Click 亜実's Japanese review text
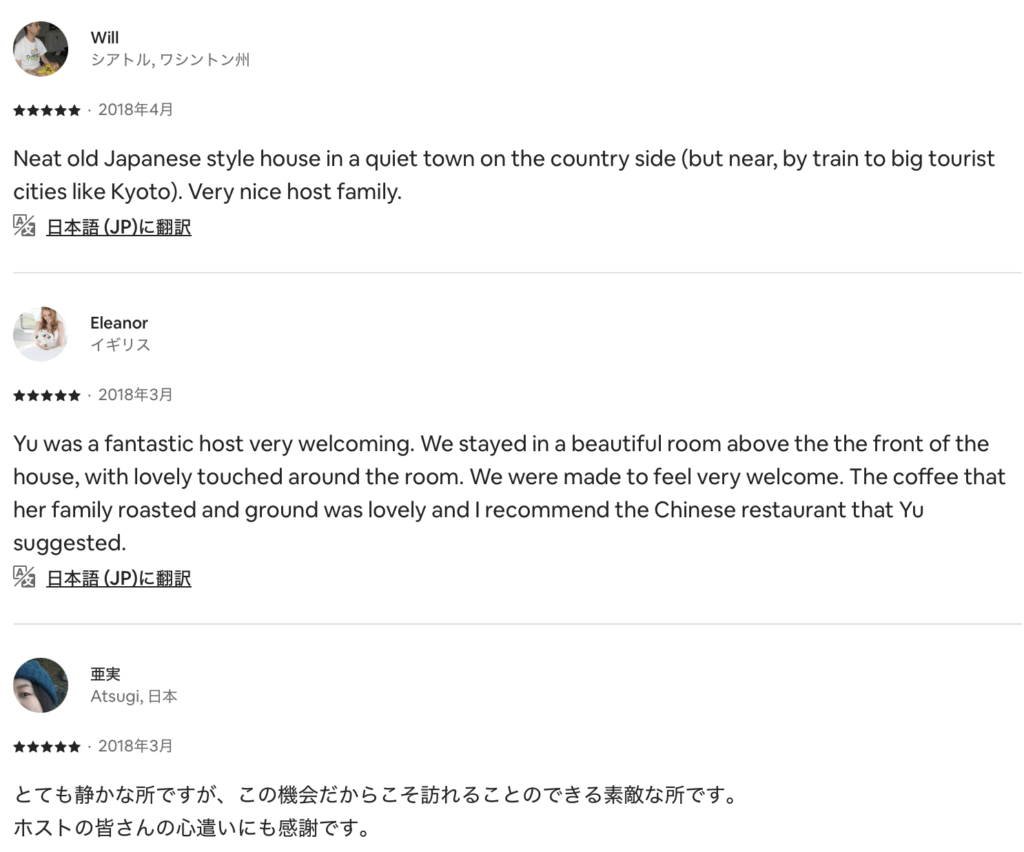Viewport: 1024px width, 852px height. click(376, 812)
